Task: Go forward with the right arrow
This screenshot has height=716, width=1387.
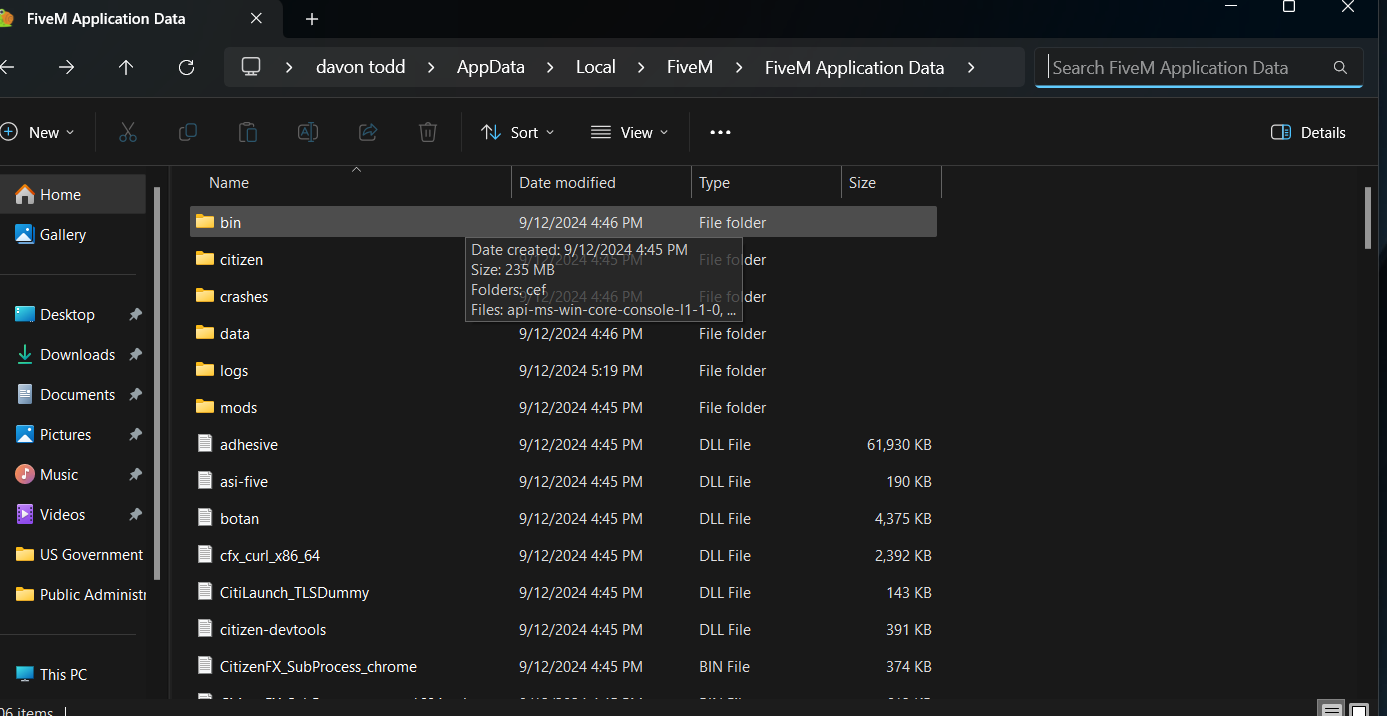Action: tap(66, 67)
